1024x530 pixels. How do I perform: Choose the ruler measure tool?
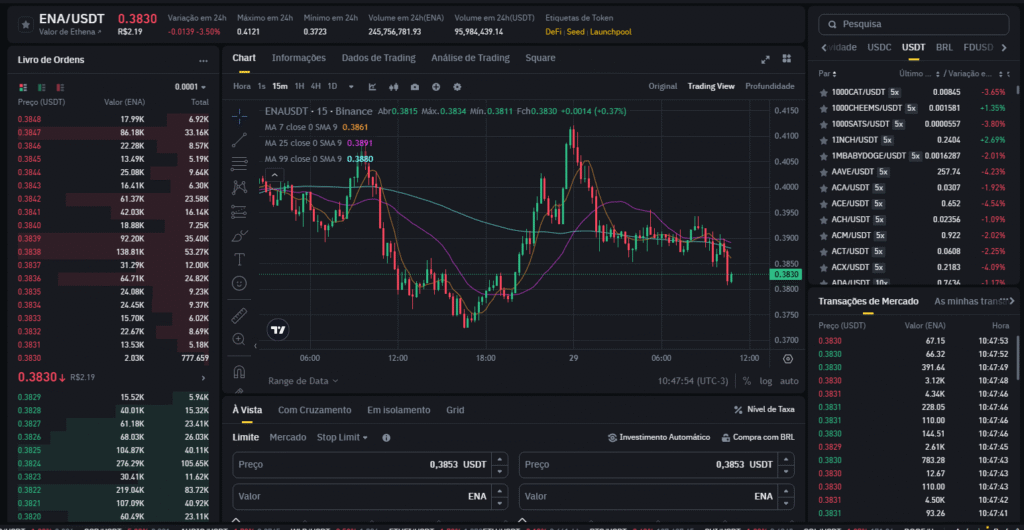pos(239,316)
